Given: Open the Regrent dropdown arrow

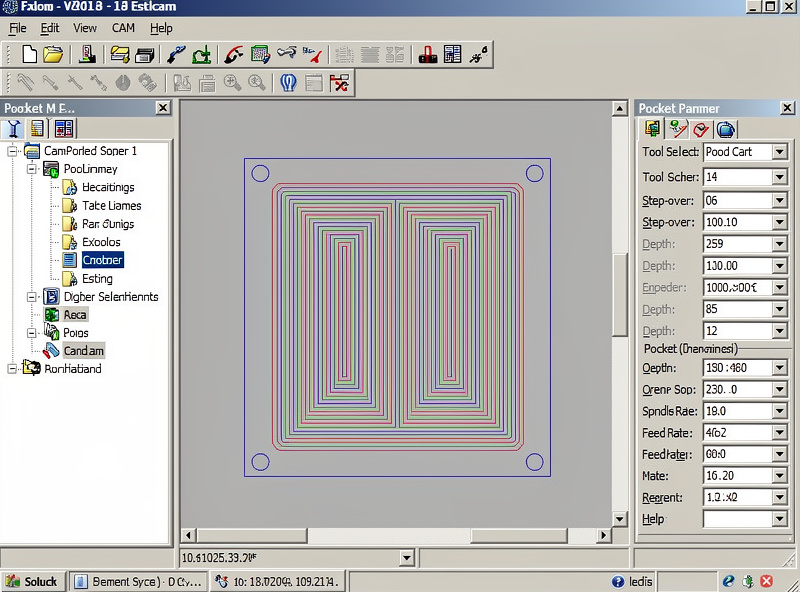Looking at the screenshot, I should (x=779, y=497).
